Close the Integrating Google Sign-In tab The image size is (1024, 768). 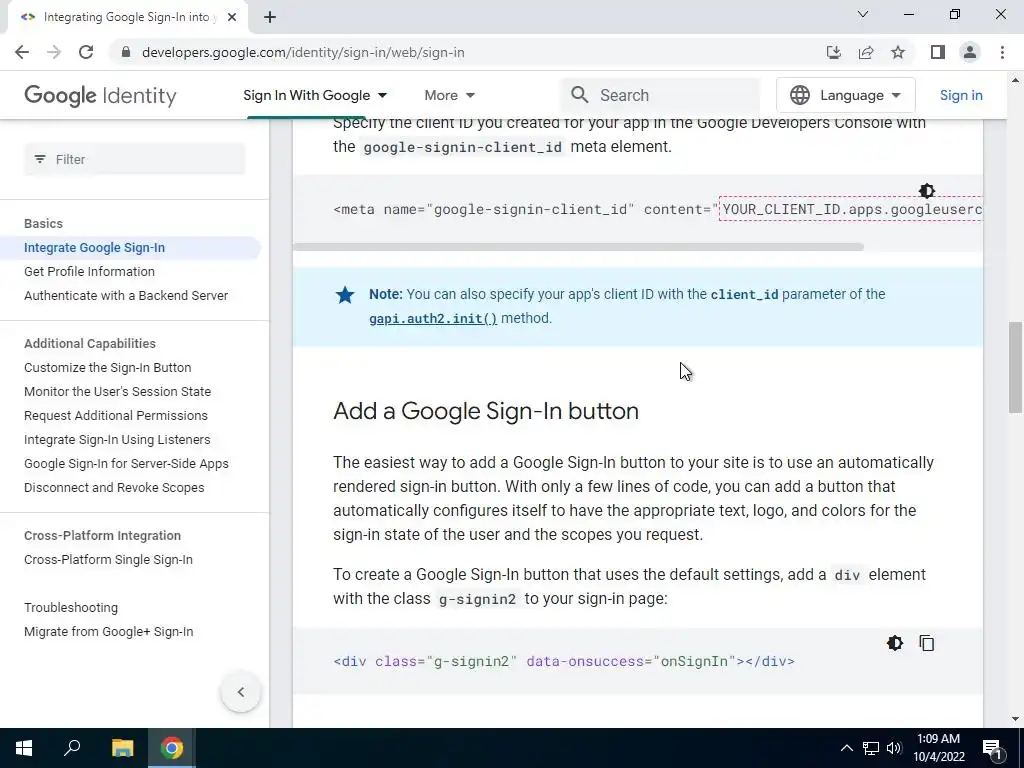coord(232,17)
